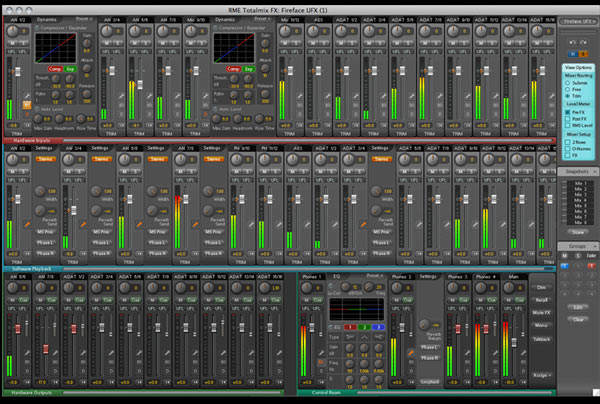This screenshot has height=404, width=600.
Task: Click orange EQ icon on hardware input AN 1/2
Action: [27, 105]
